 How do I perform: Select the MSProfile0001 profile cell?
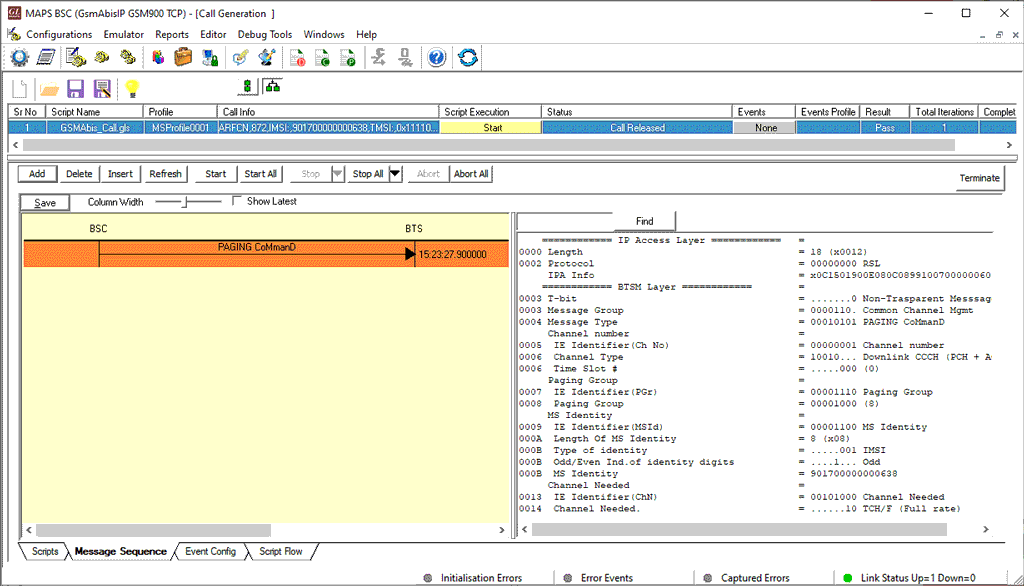coord(180,128)
